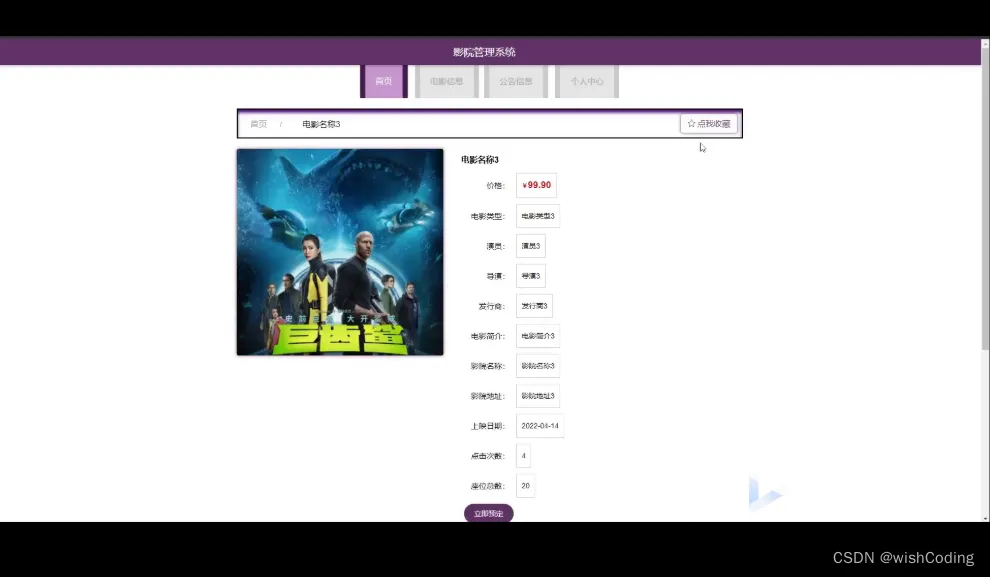Image resolution: width=990 pixels, height=577 pixels.
Task: Click the 导演3 value box
Action: coord(530,276)
